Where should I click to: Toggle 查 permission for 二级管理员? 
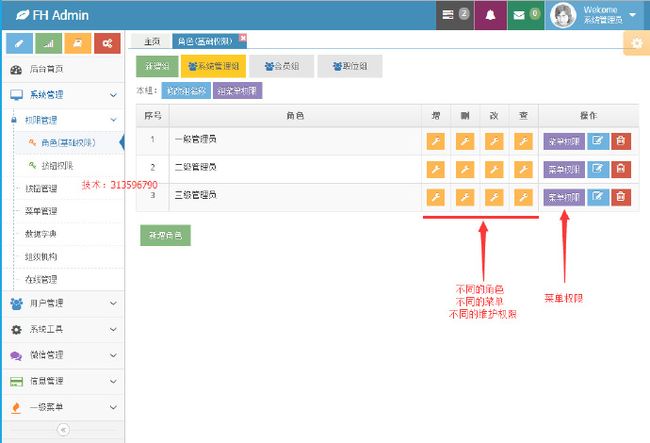pos(523,169)
